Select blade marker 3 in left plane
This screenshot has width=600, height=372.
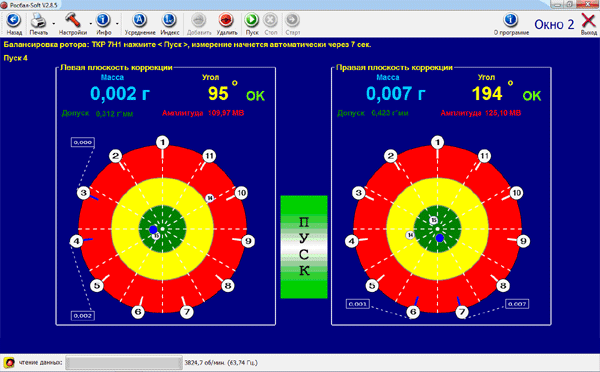(x=83, y=193)
